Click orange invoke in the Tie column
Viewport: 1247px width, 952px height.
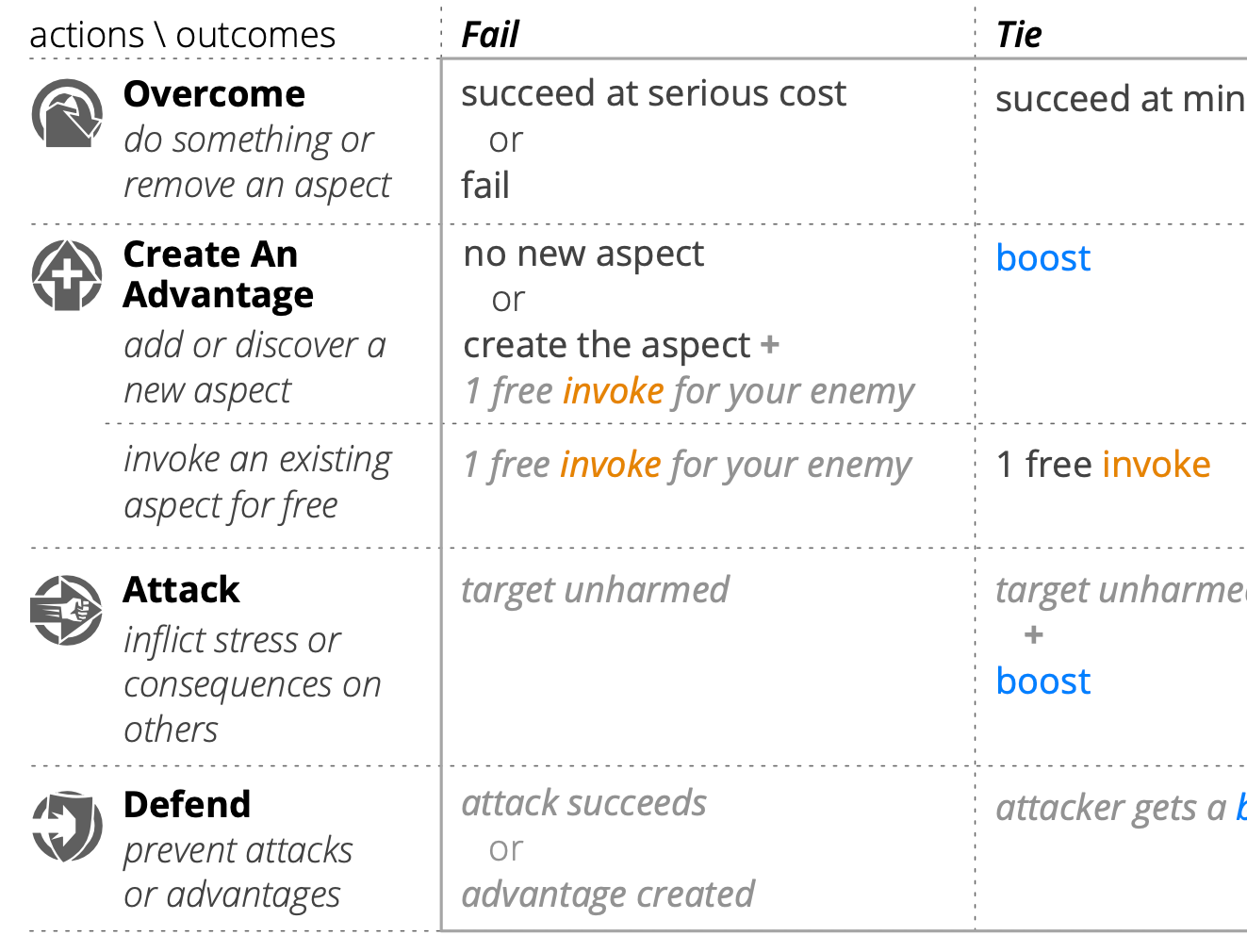[x=1156, y=465]
